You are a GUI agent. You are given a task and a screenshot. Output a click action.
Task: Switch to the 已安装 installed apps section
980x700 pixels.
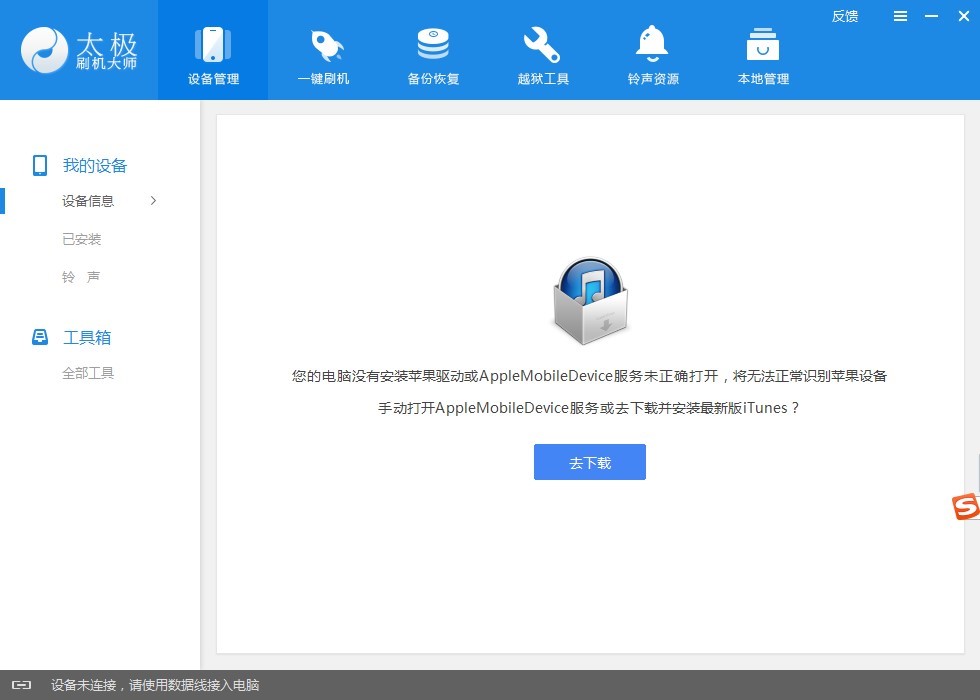[81, 239]
